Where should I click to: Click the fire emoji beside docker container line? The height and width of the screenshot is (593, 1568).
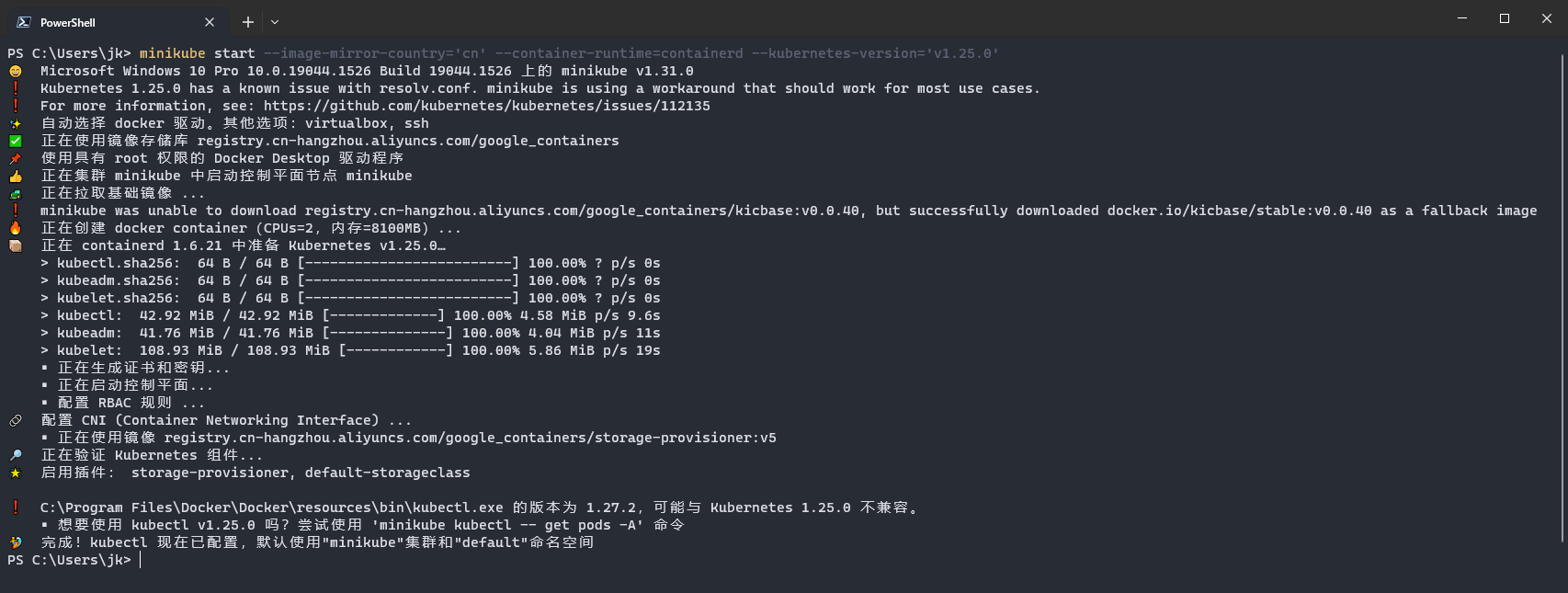point(16,228)
